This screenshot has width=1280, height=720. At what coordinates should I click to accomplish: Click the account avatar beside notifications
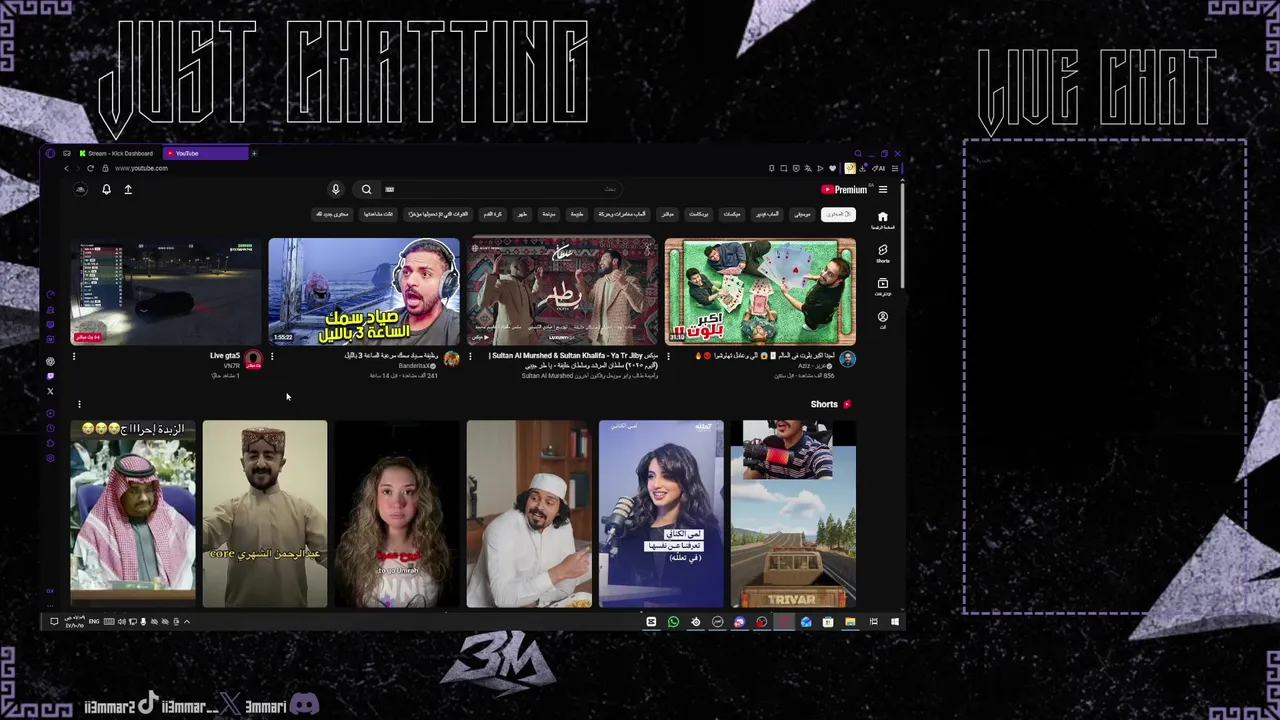pos(81,189)
